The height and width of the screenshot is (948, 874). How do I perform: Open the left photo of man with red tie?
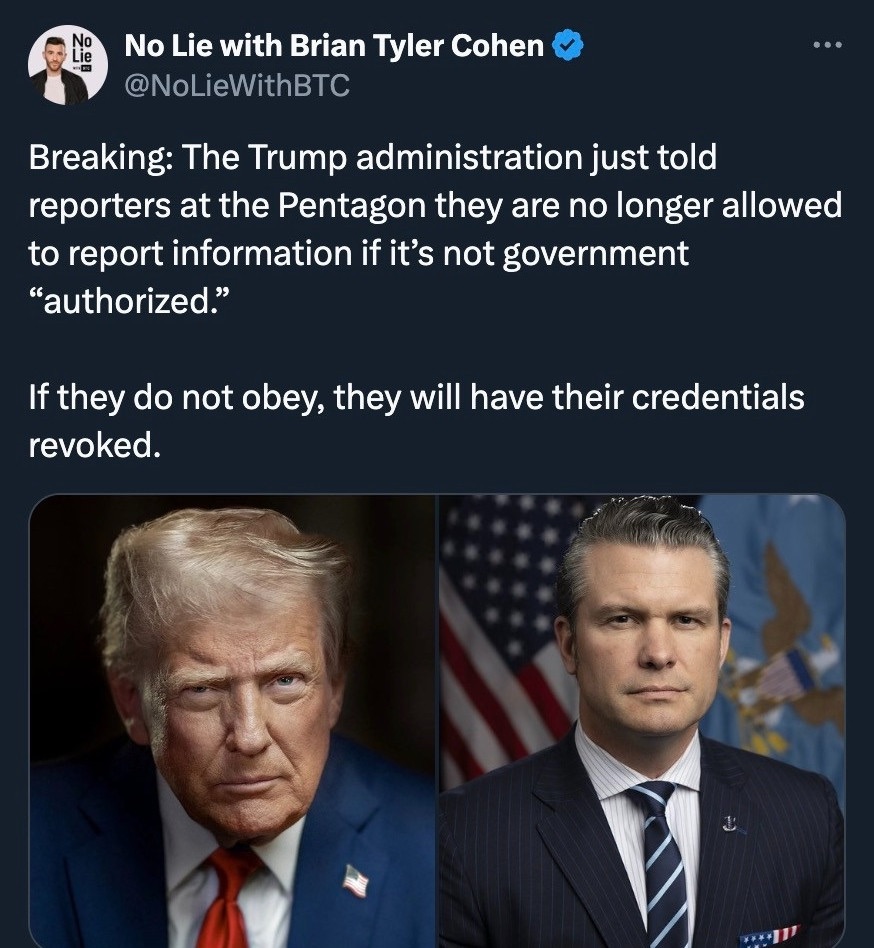point(233,721)
